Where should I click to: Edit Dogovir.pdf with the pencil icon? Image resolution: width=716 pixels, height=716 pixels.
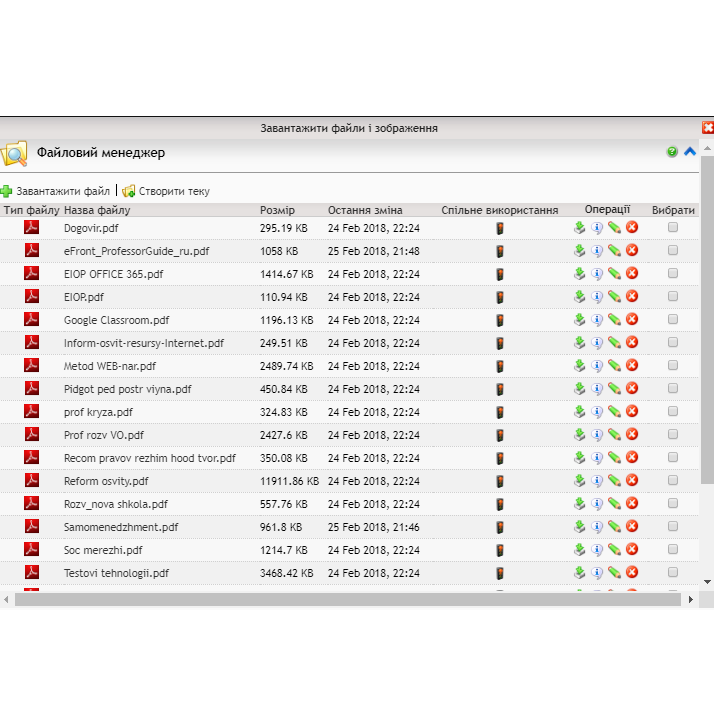point(614,227)
